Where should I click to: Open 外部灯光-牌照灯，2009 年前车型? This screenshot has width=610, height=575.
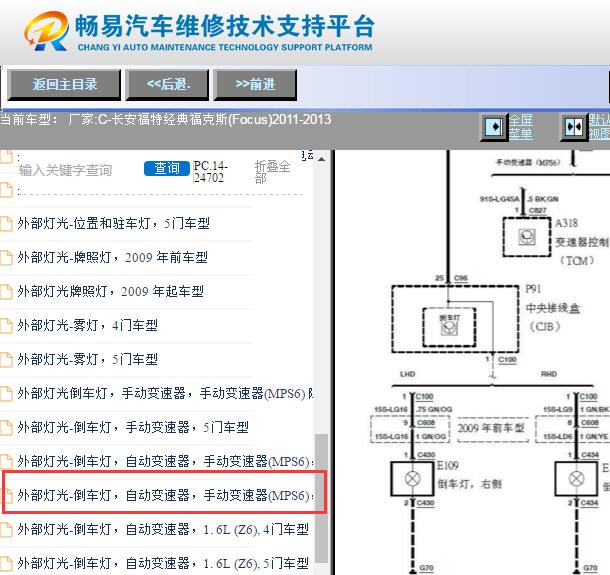(112, 258)
